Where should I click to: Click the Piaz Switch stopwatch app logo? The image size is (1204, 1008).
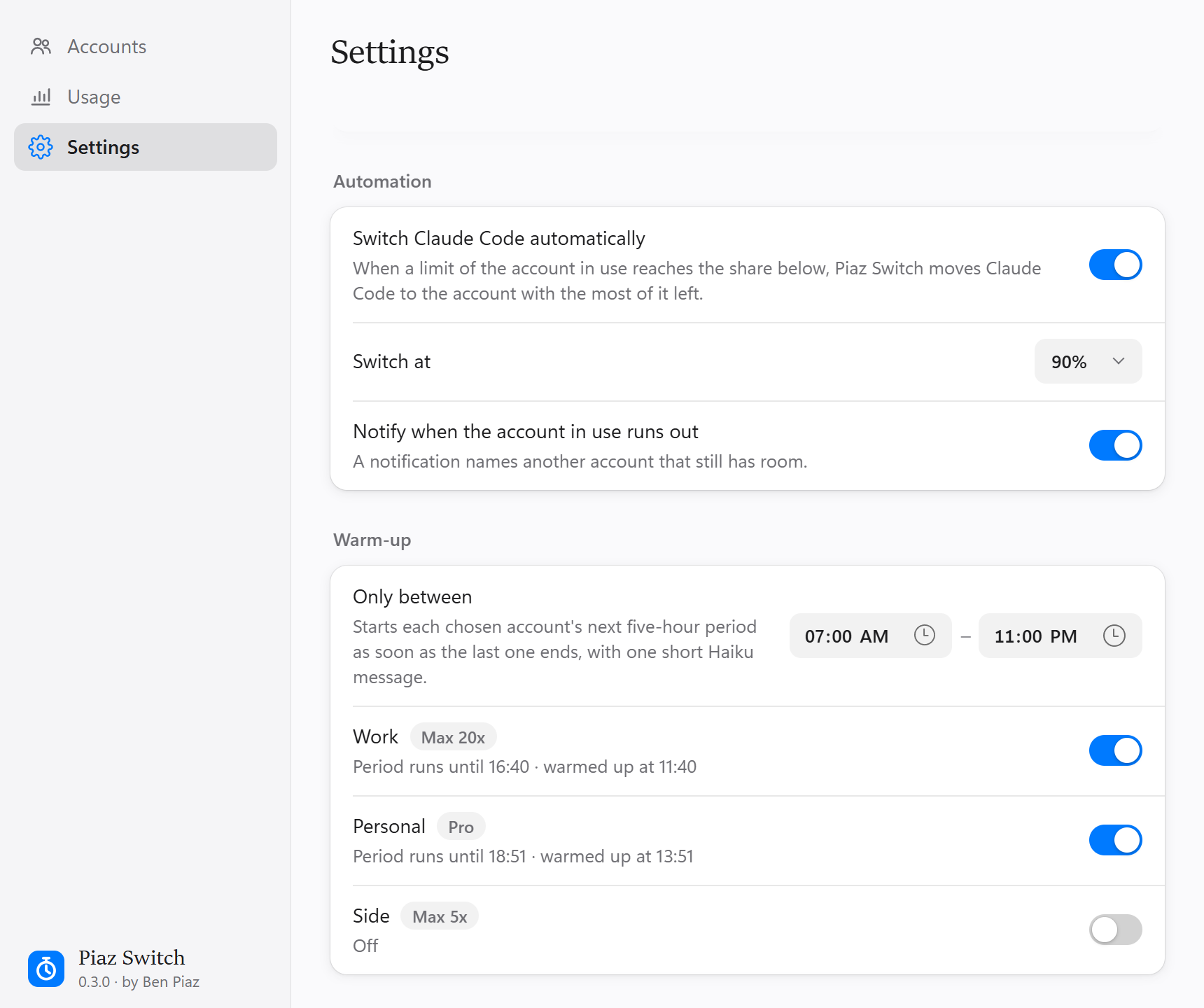46,969
